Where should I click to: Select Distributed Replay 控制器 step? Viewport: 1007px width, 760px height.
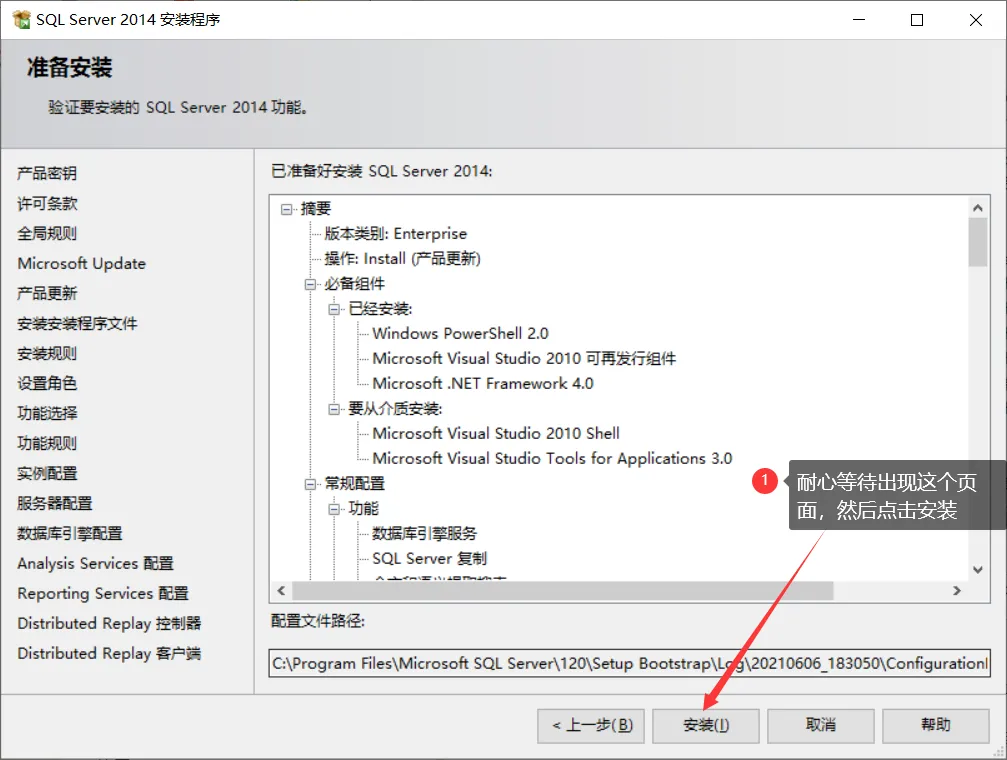coord(109,623)
